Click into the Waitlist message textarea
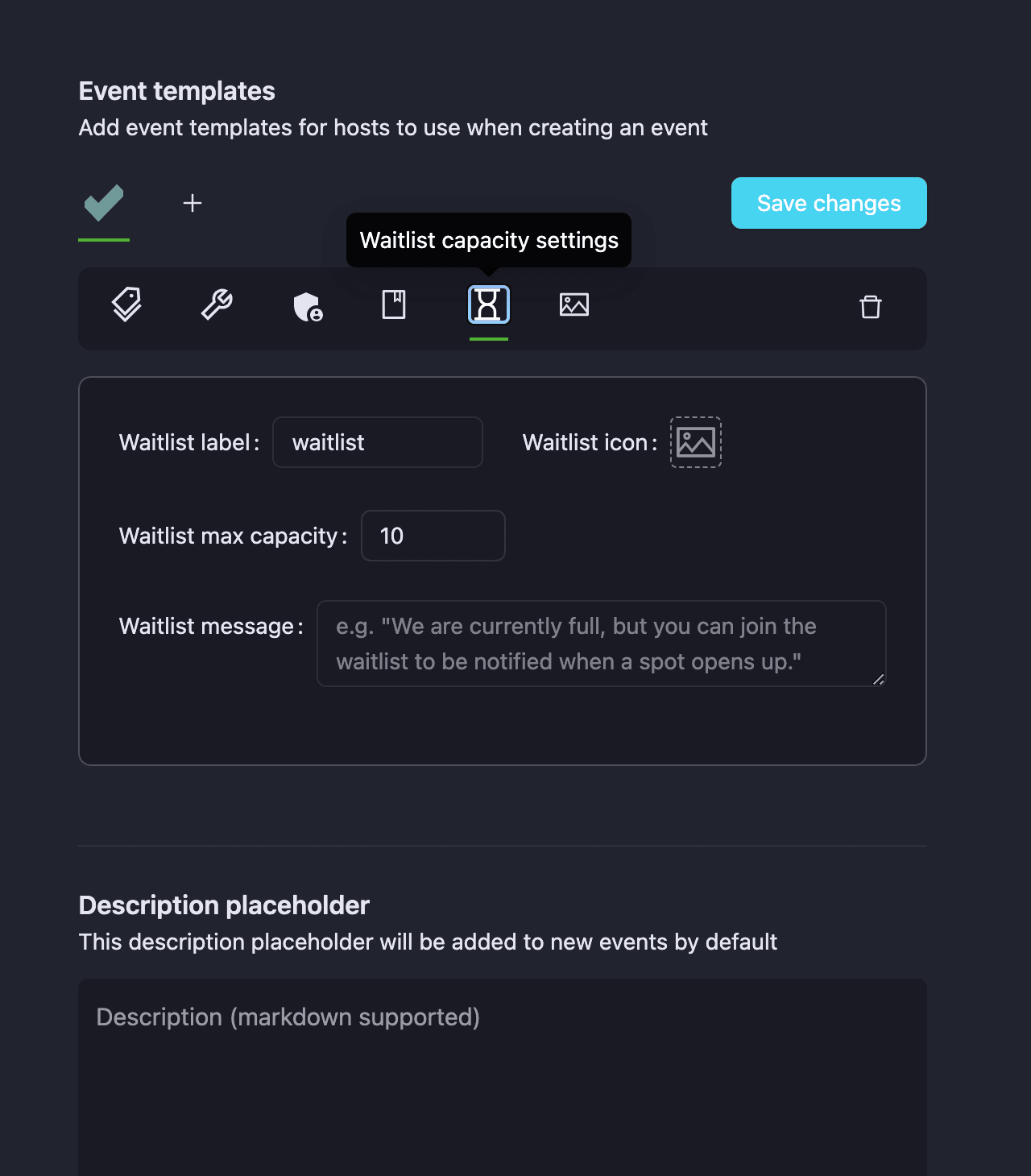The height and width of the screenshot is (1176, 1031). point(601,644)
